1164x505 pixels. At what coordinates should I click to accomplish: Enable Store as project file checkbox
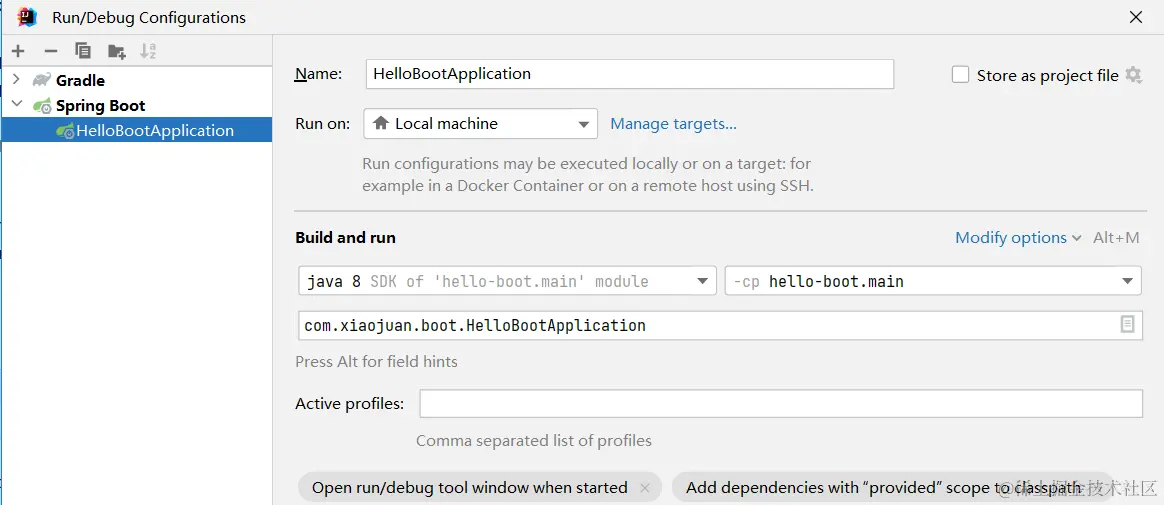[x=961, y=75]
